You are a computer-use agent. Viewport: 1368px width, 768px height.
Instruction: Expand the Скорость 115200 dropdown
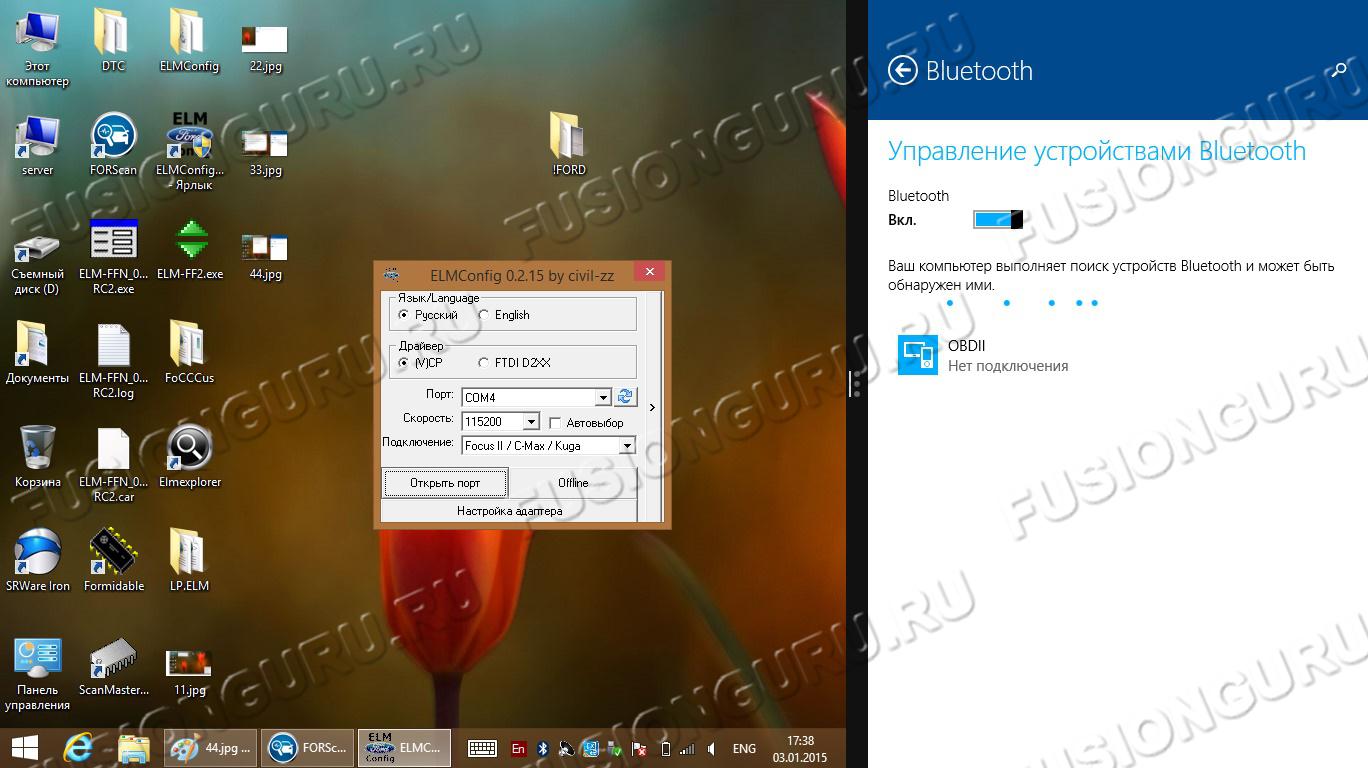point(531,422)
